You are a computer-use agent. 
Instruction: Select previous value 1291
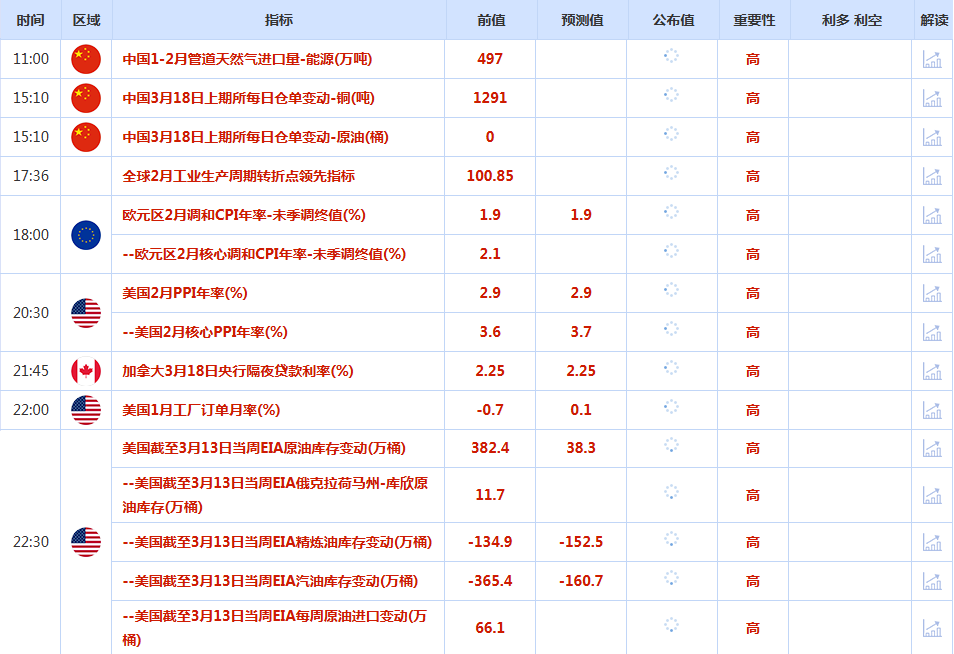(x=490, y=98)
